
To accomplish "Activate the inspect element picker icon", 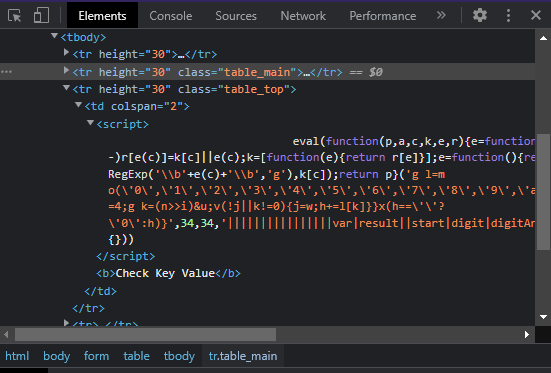I will pos(14,16).
